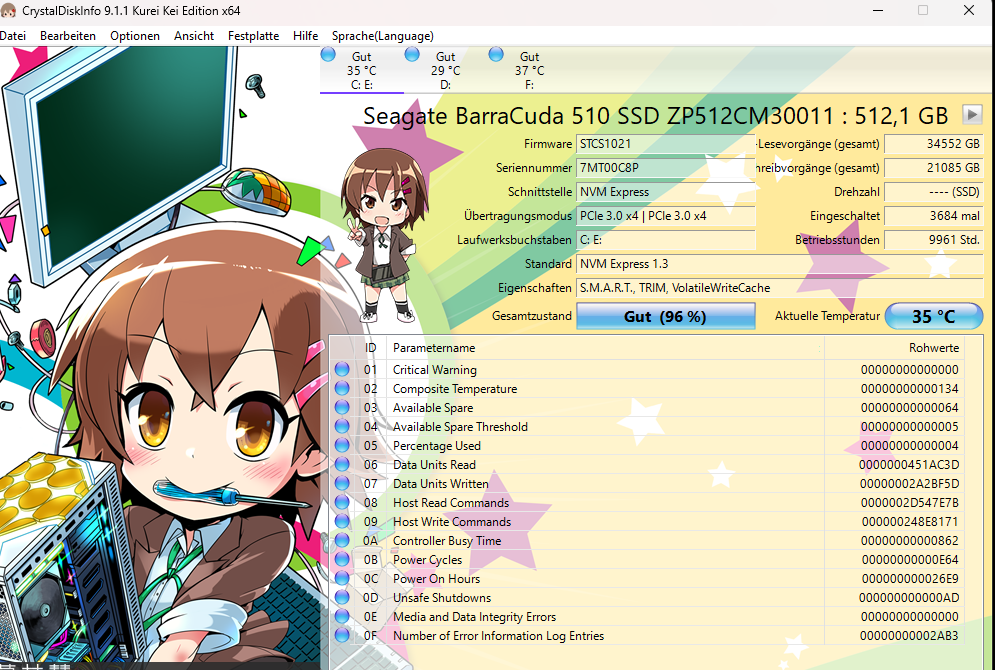Click the Gut (96 %) health status button
This screenshot has height=670, width=995.
tap(666, 316)
